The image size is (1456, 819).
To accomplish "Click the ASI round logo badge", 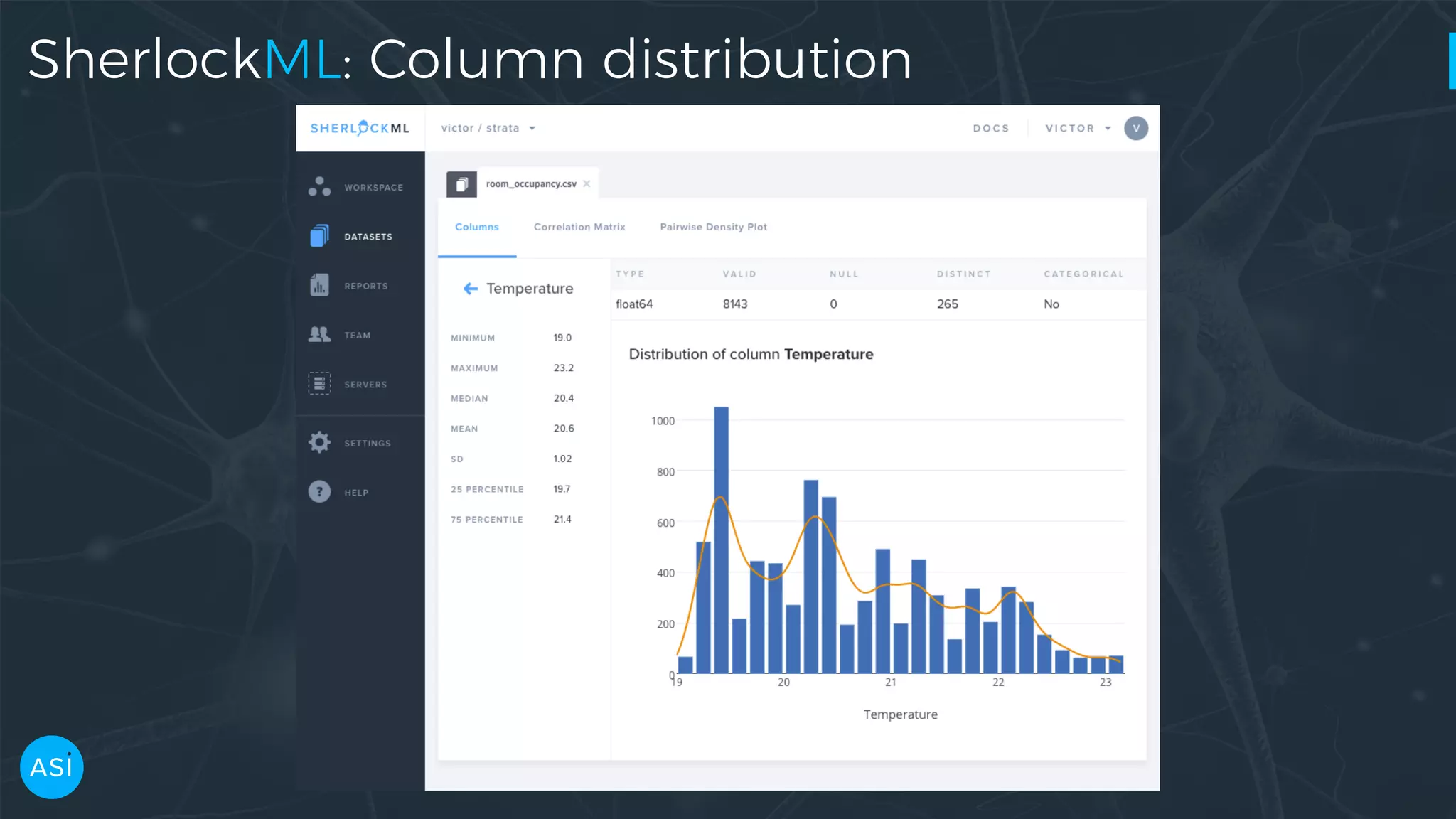I will coord(52,767).
